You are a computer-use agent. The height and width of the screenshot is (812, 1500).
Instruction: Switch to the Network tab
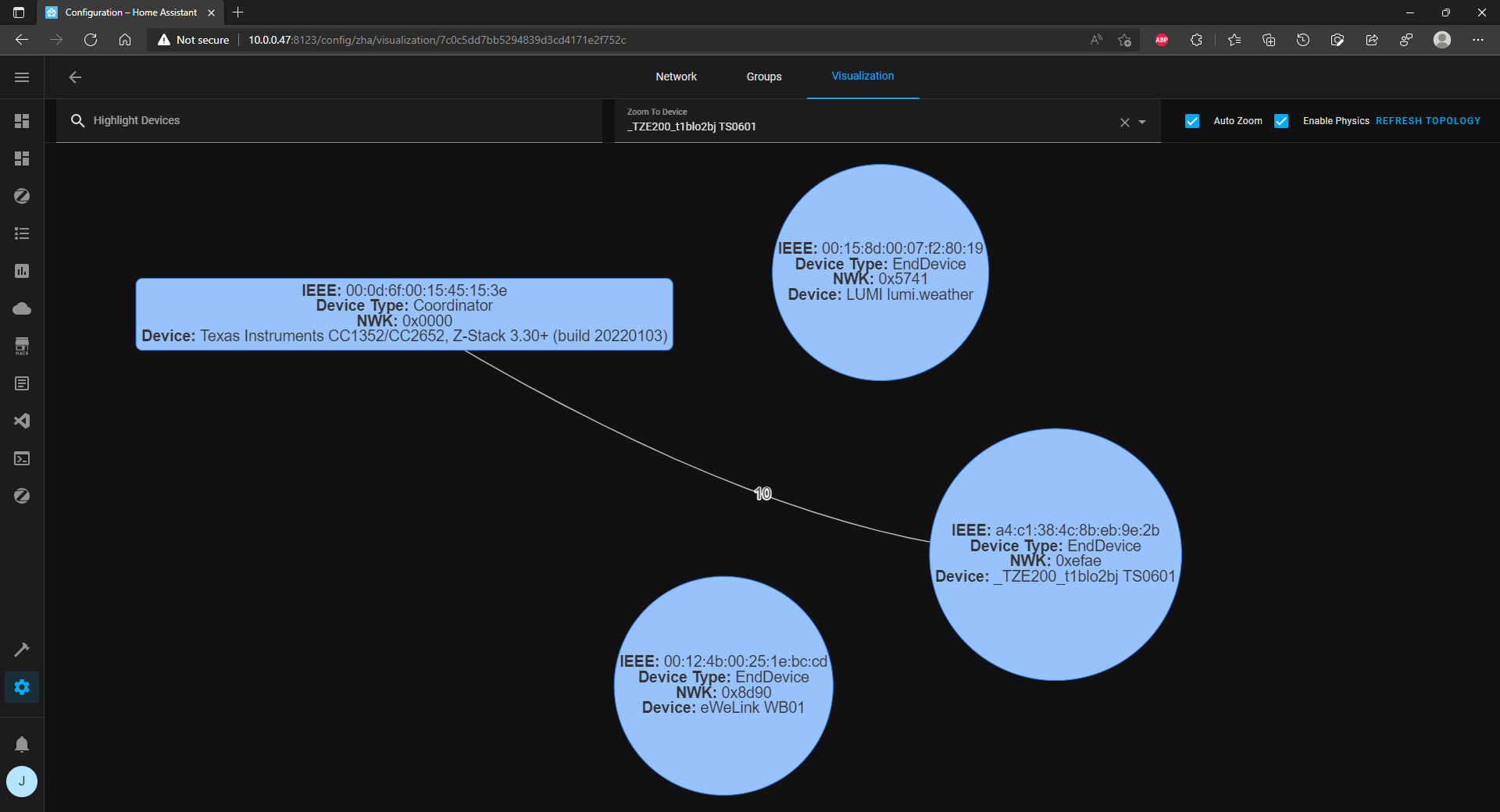click(x=676, y=77)
